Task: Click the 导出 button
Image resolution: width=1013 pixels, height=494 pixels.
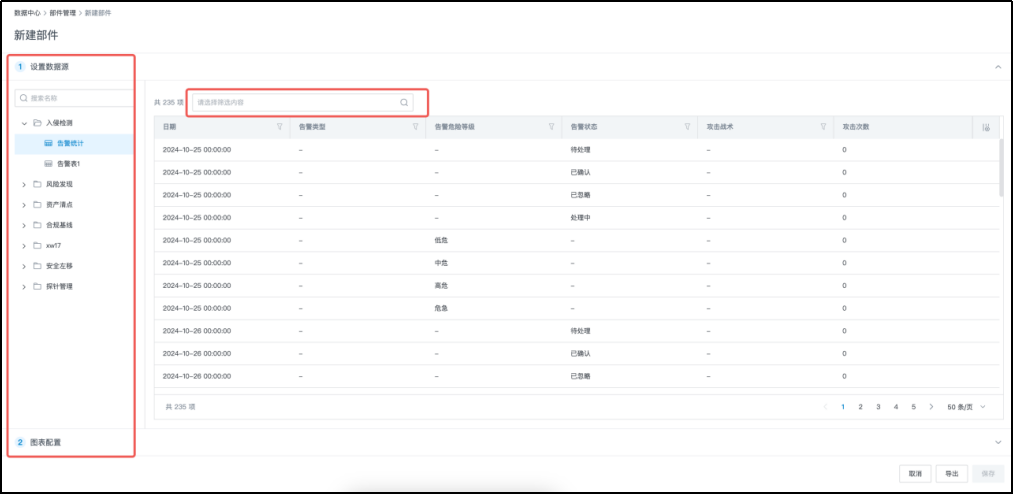Action: coord(952,473)
